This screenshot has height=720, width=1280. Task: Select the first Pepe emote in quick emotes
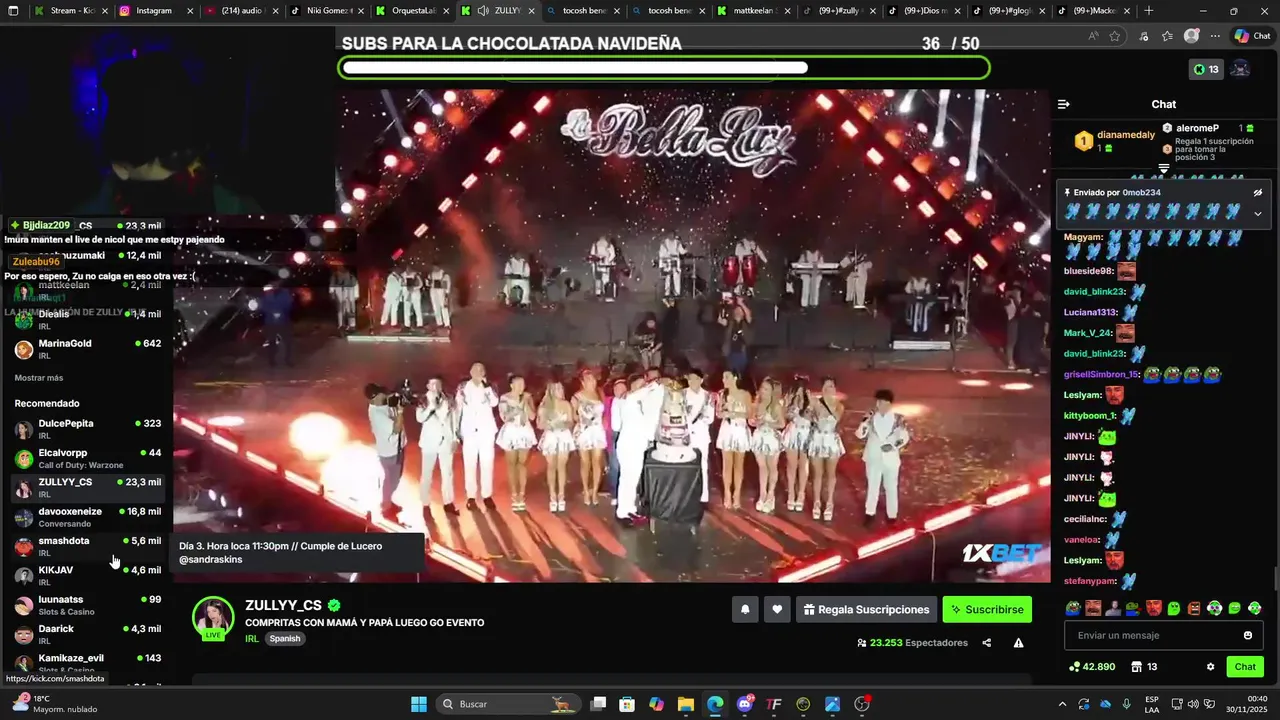pyautogui.click(x=1073, y=608)
